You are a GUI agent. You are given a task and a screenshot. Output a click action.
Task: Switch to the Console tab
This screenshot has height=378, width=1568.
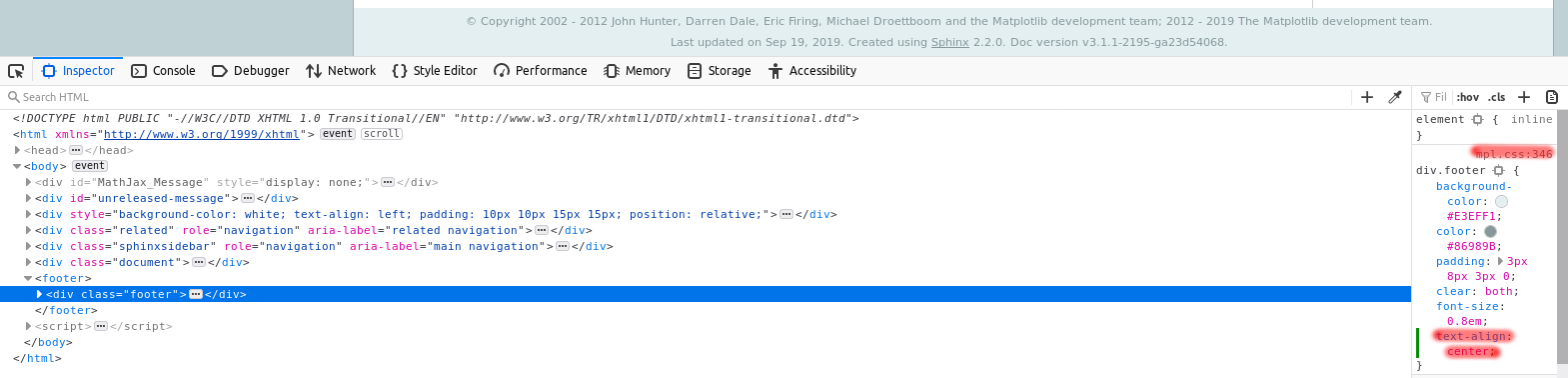(x=163, y=71)
